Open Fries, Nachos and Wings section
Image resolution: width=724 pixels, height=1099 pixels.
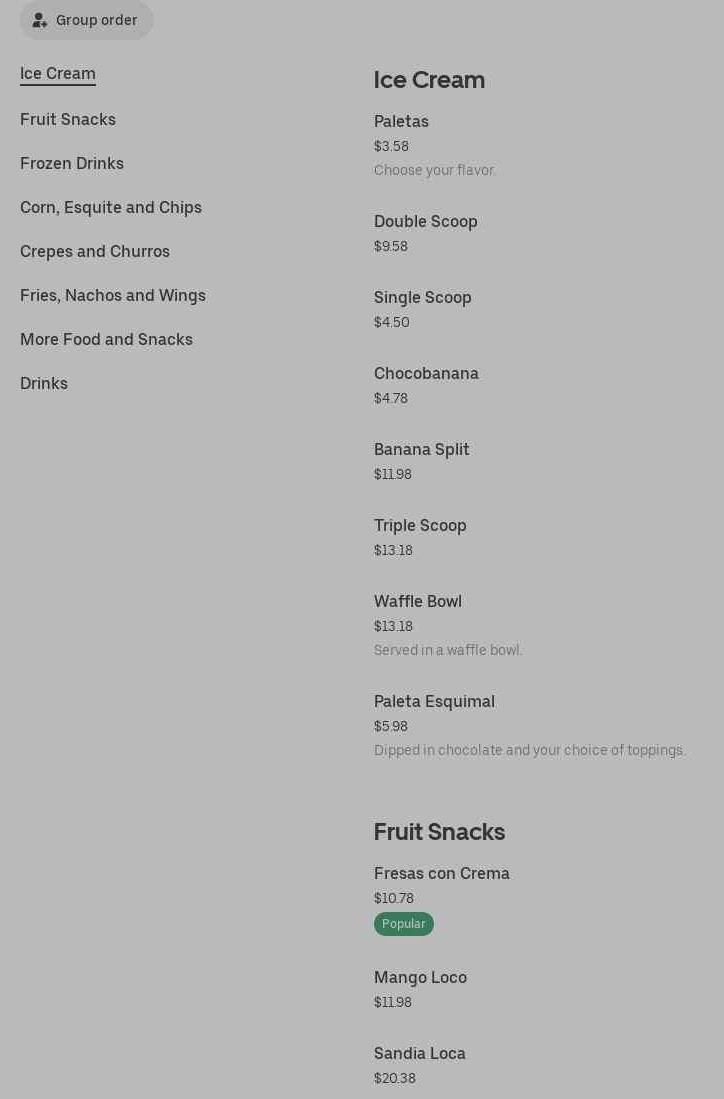click(x=113, y=295)
